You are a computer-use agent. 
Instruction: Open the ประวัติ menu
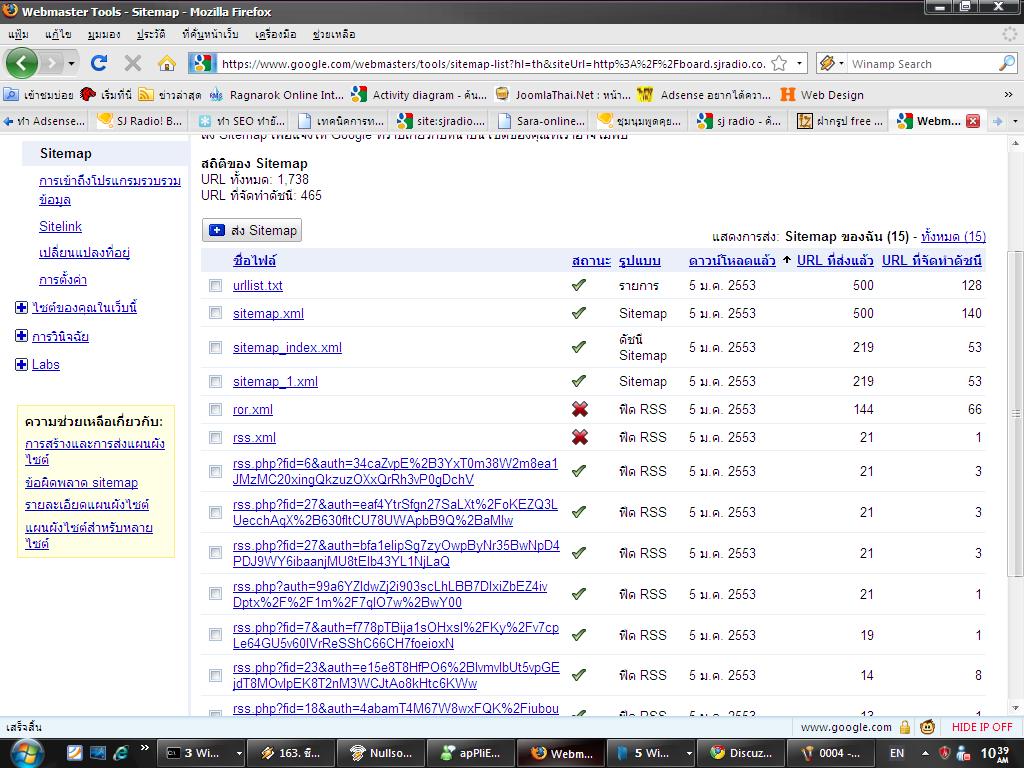coord(151,34)
